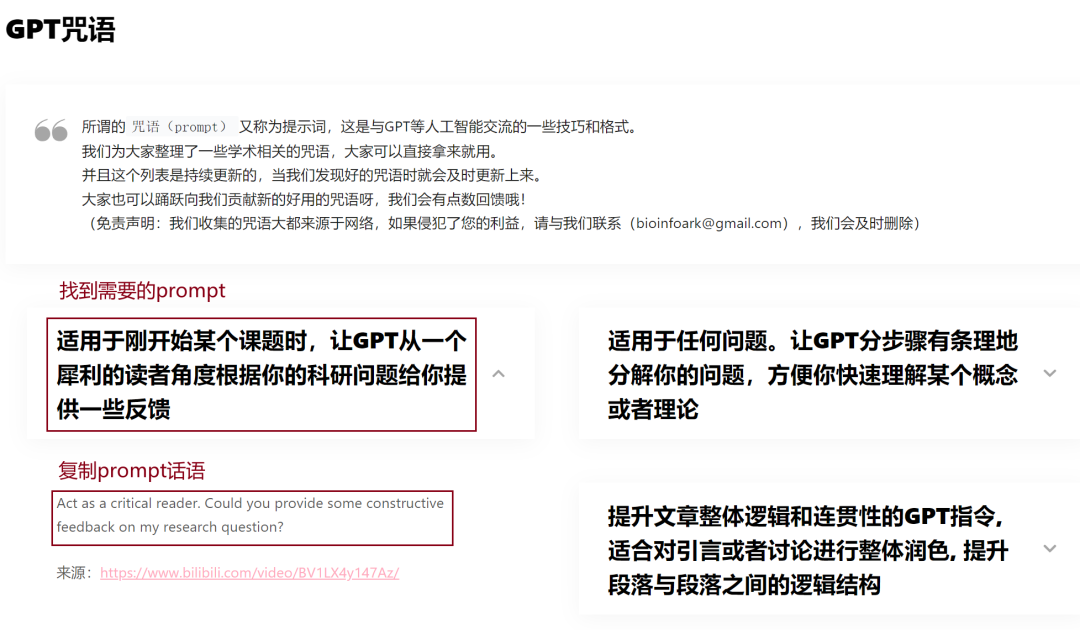Image resolution: width=1080 pixels, height=630 pixels.
Task: Click the 来源： label
Action: (x=74, y=573)
